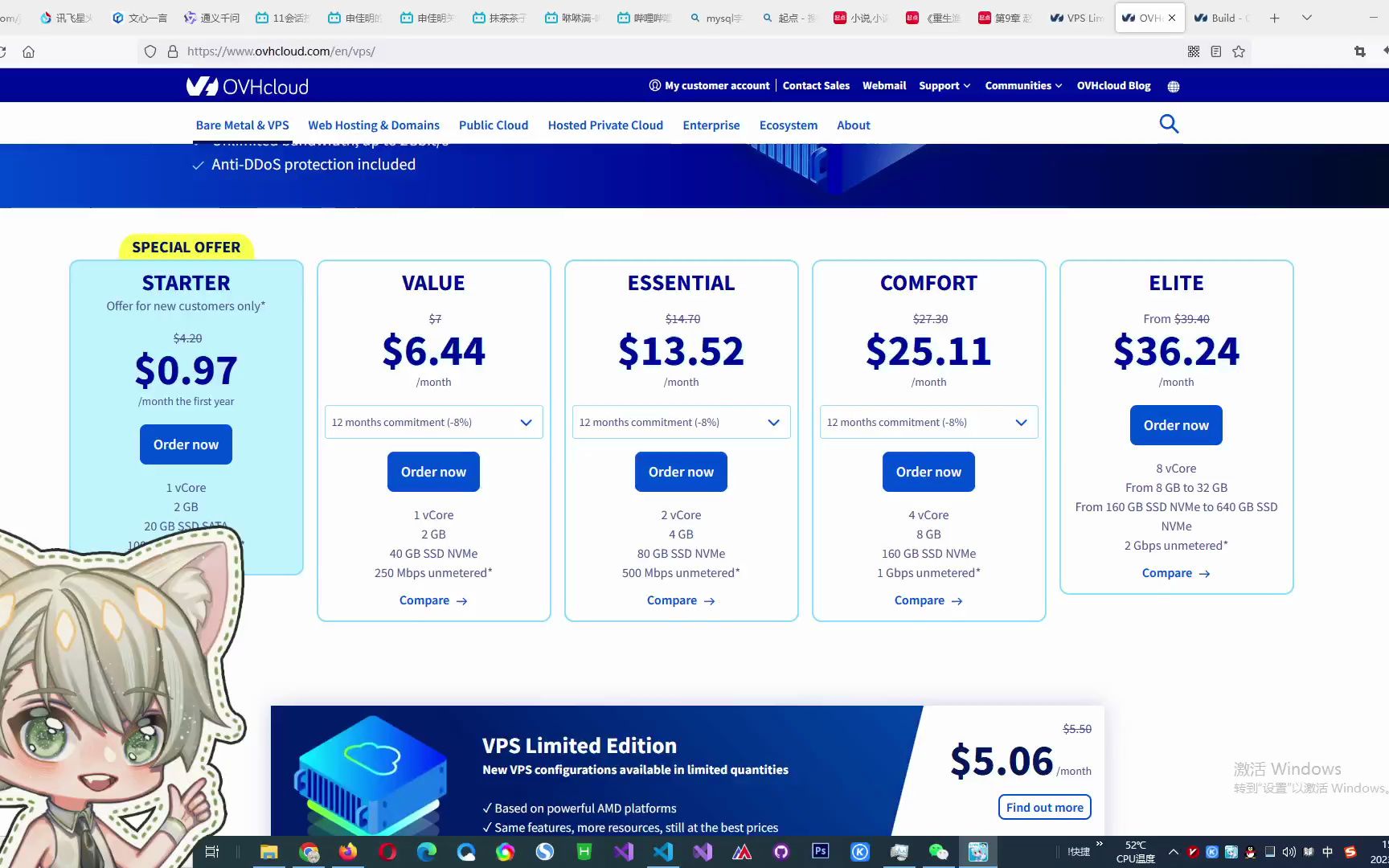Open WeChat from the taskbar

939,852
